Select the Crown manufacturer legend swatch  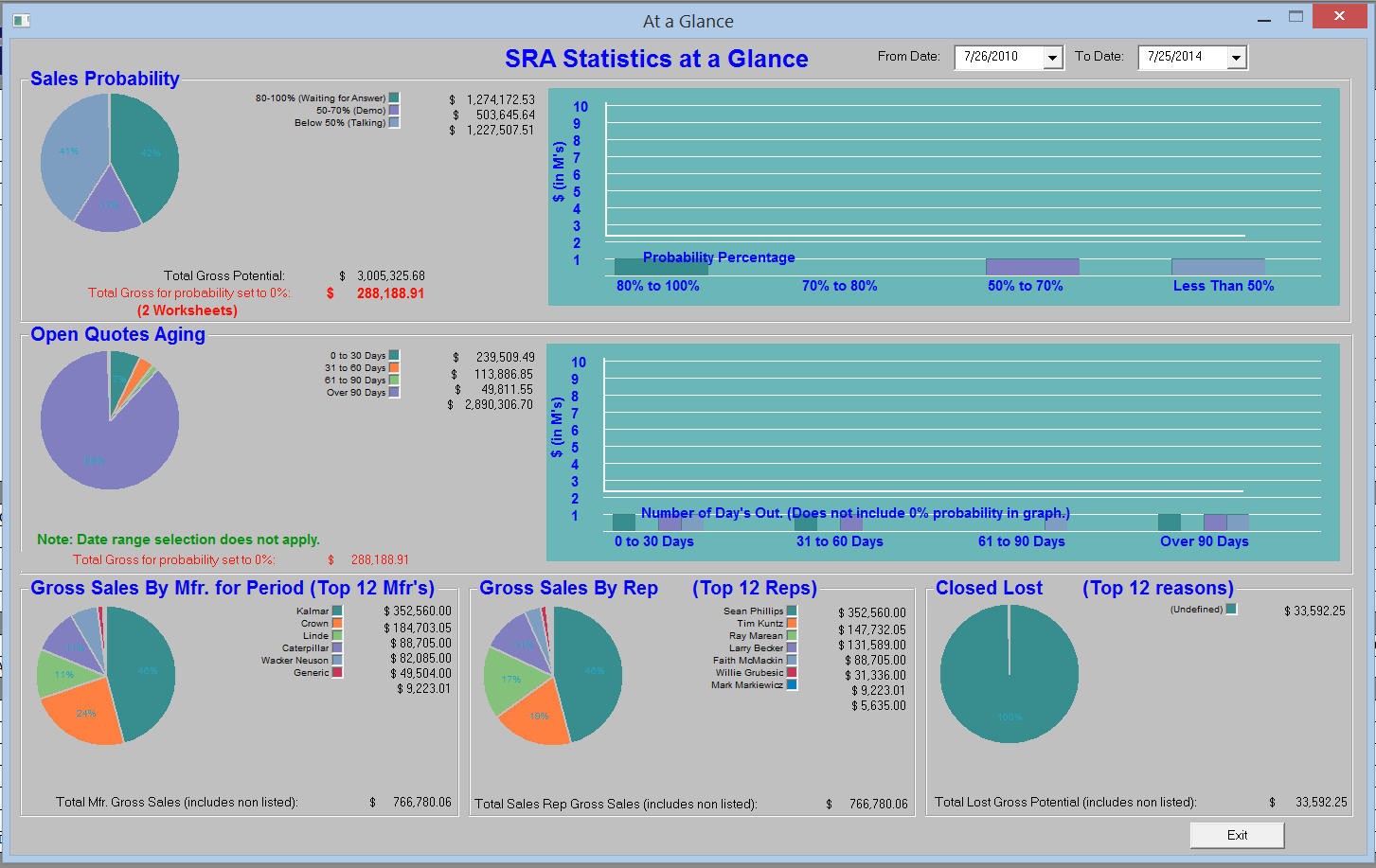(x=336, y=624)
